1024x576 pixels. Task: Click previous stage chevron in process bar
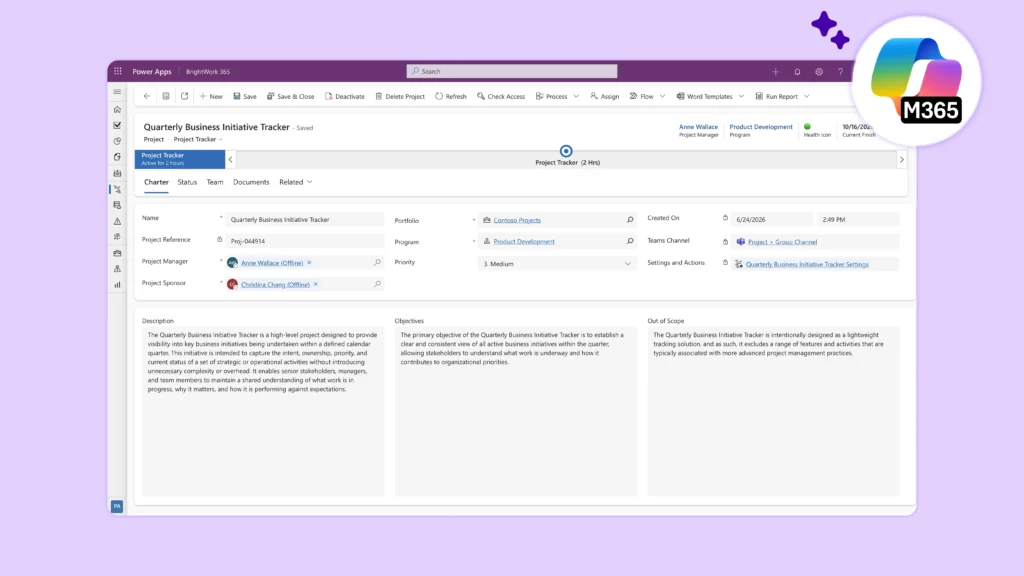(x=231, y=159)
